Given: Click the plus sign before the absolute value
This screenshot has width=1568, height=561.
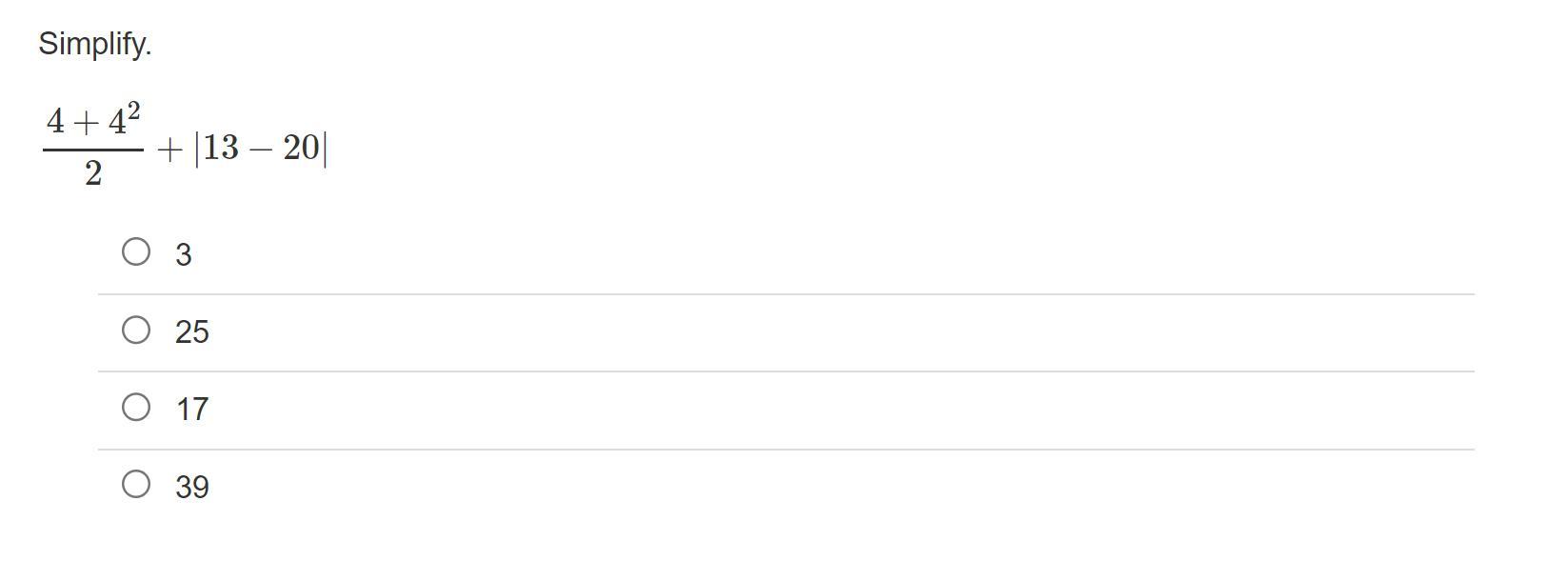Looking at the screenshot, I should 169,150.
